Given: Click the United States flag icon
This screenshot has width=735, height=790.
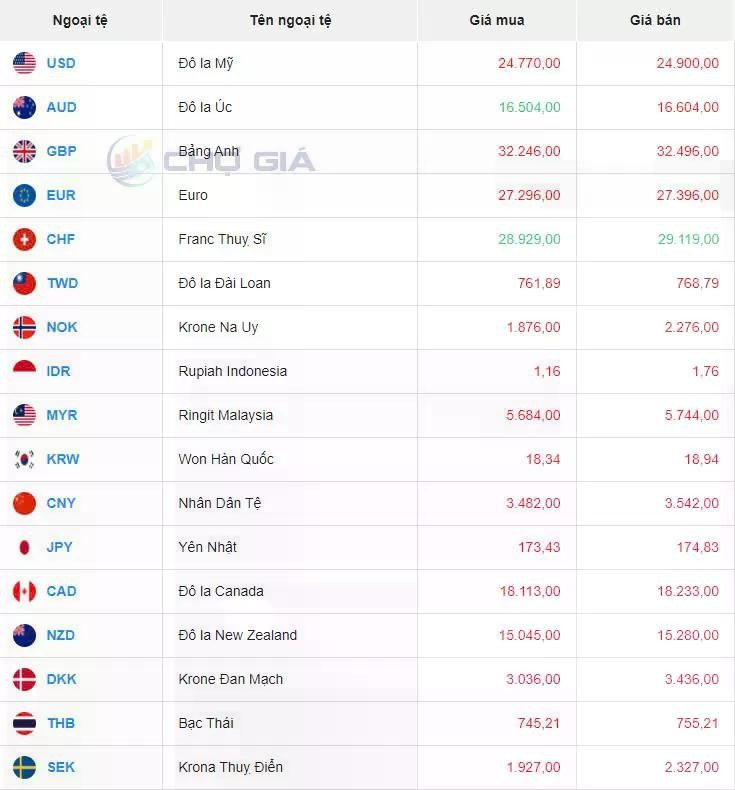Looking at the screenshot, I should [x=24, y=63].
